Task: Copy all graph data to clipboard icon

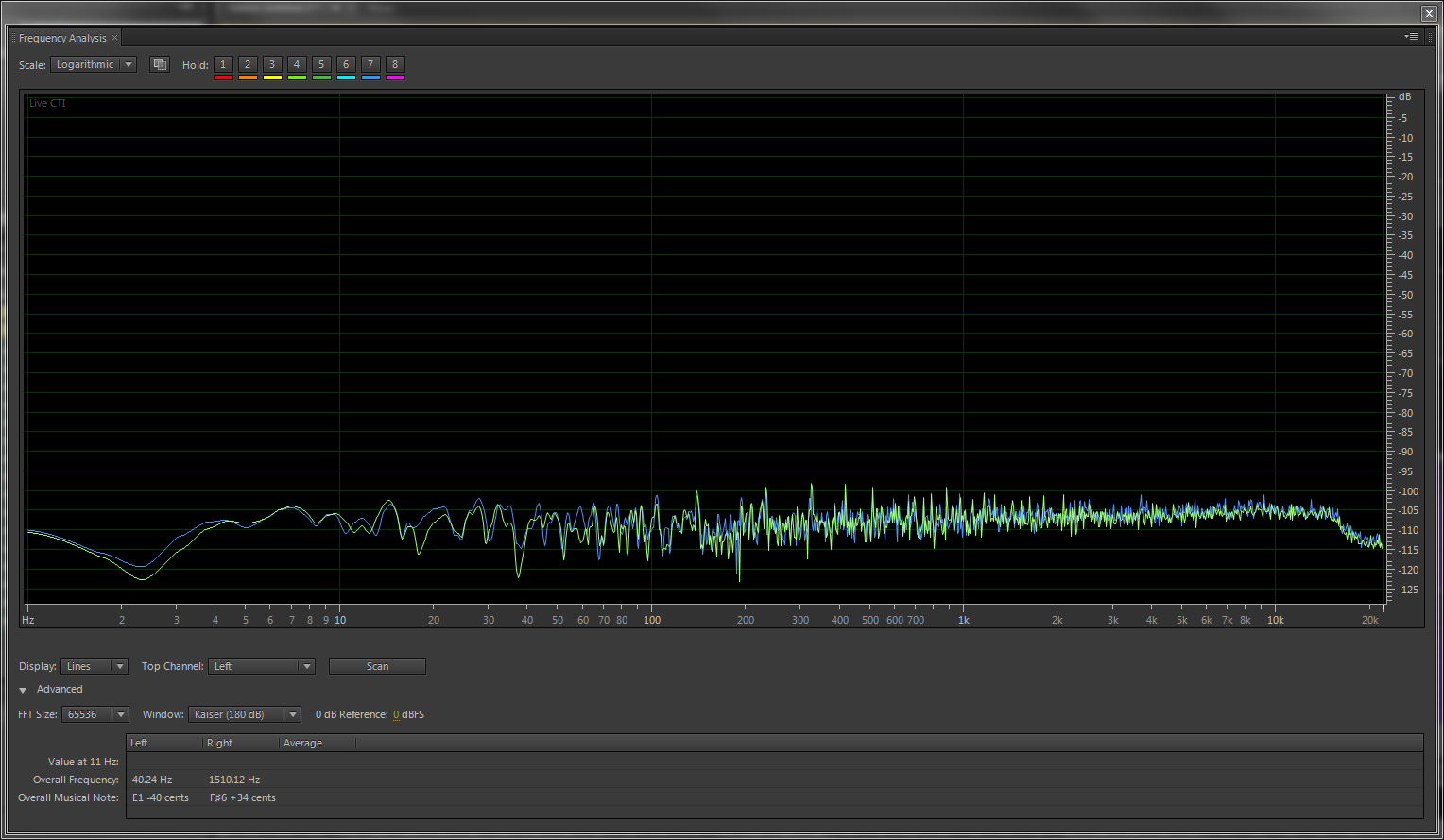Action: click(x=160, y=64)
